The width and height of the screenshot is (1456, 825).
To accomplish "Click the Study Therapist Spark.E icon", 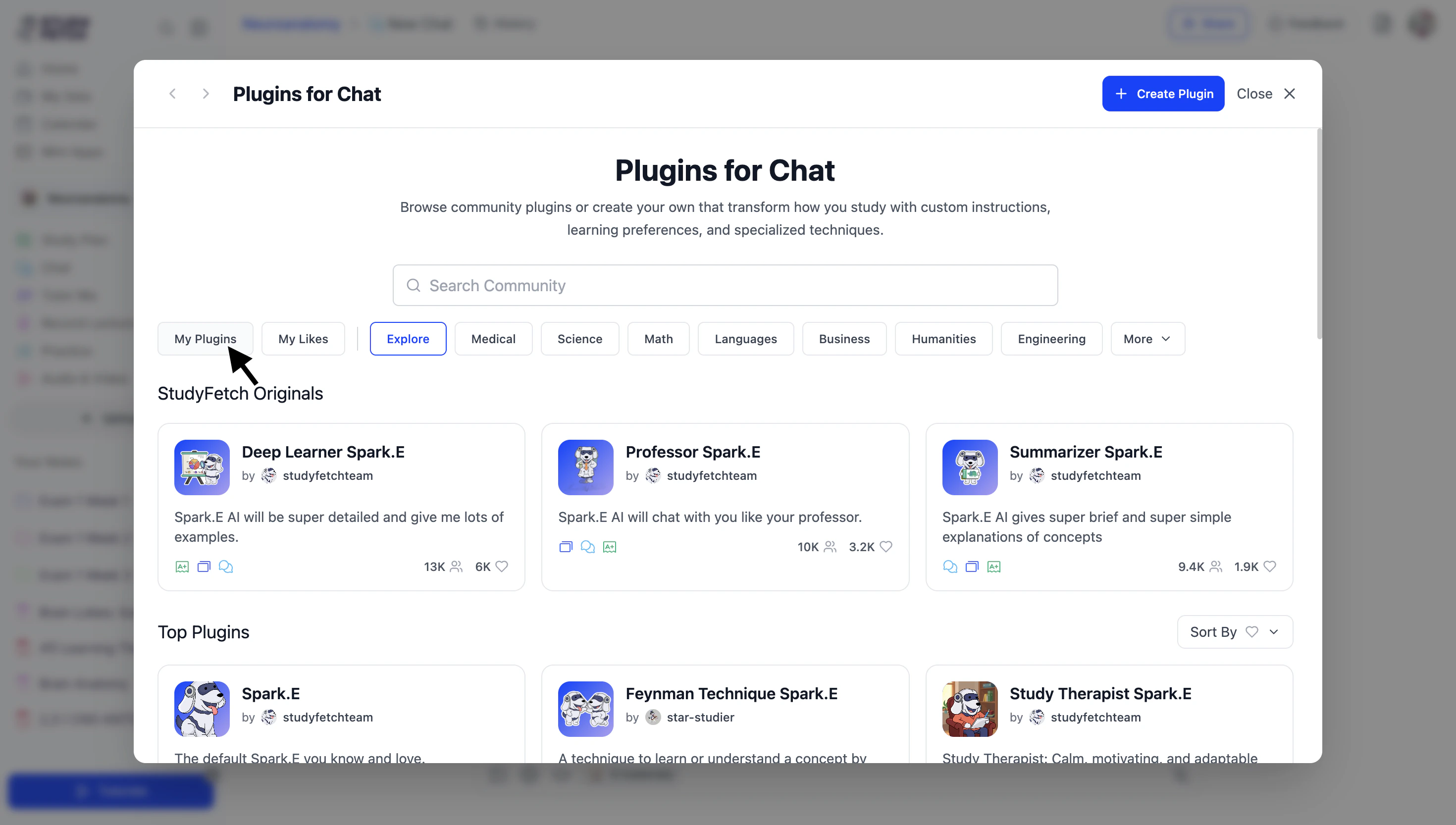I will (x=969, y=708).
